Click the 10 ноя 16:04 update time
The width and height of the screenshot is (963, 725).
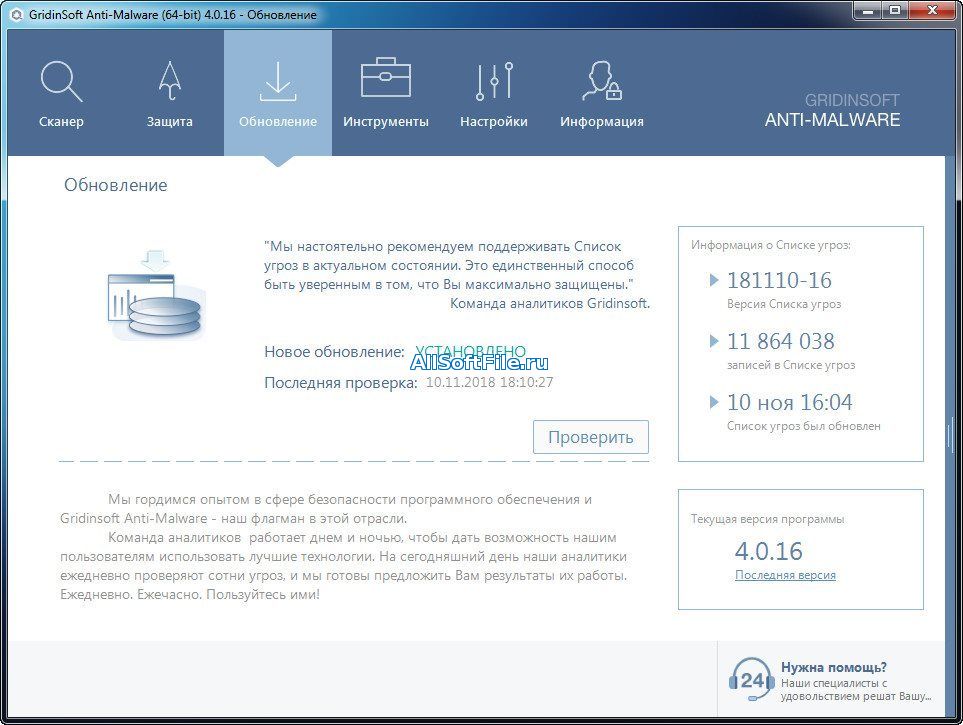click(x=790, y=402)
